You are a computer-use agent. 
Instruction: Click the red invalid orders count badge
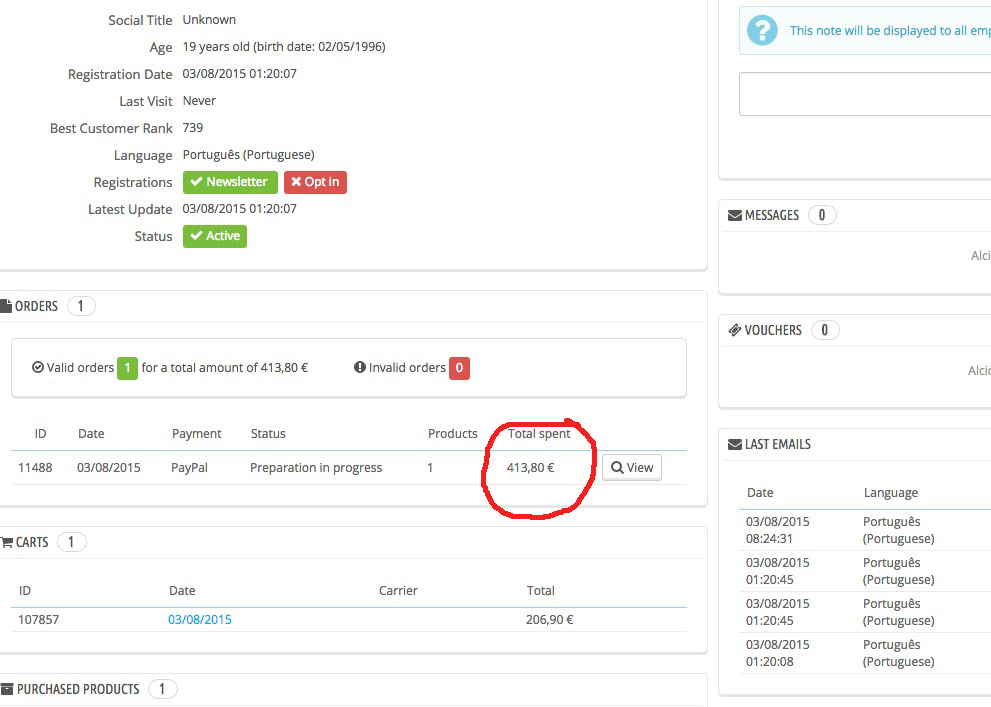click(459, 368)
